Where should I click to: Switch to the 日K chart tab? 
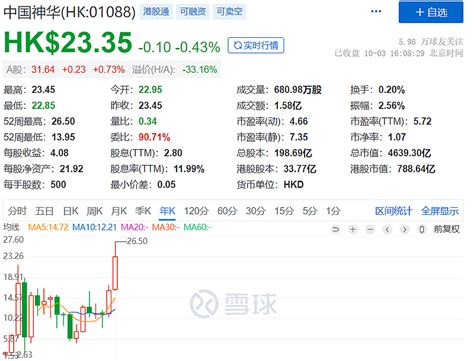(x=71, y=211)
